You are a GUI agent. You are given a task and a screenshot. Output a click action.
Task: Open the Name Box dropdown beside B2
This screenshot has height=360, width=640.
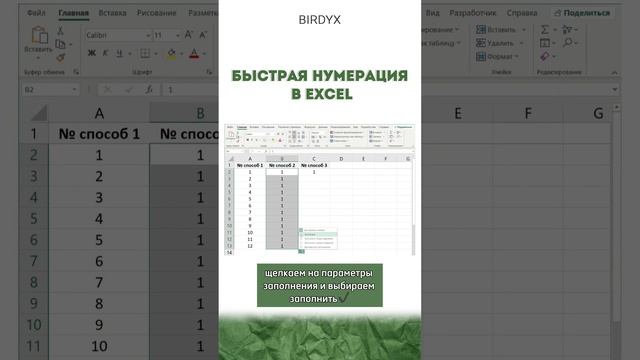74,89
